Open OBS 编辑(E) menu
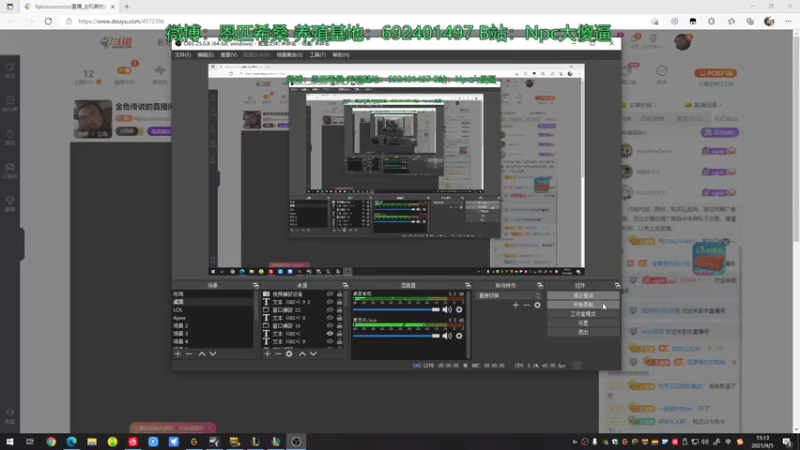800x450 pixels. (x=205, y=55)
